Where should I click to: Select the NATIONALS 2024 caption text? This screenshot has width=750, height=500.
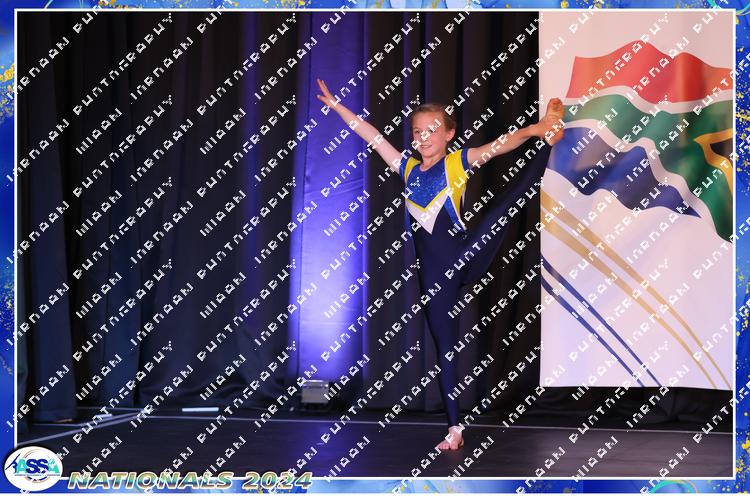pyautogui.click(x=190, y=480)
